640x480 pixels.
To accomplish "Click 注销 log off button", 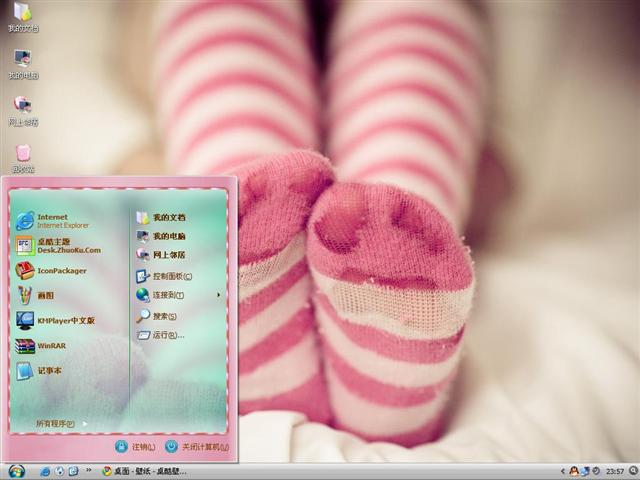I will (135, 447).
